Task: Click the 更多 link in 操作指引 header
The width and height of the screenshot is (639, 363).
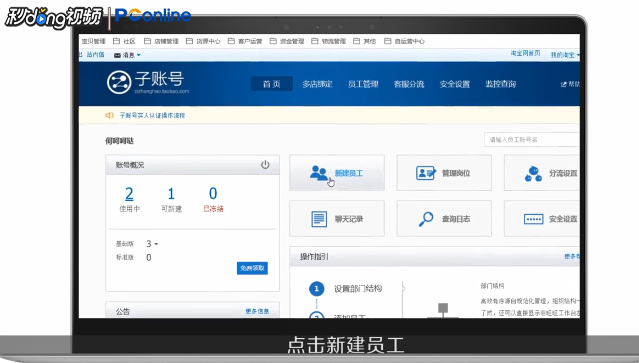Action: click(x=572, y=256)
